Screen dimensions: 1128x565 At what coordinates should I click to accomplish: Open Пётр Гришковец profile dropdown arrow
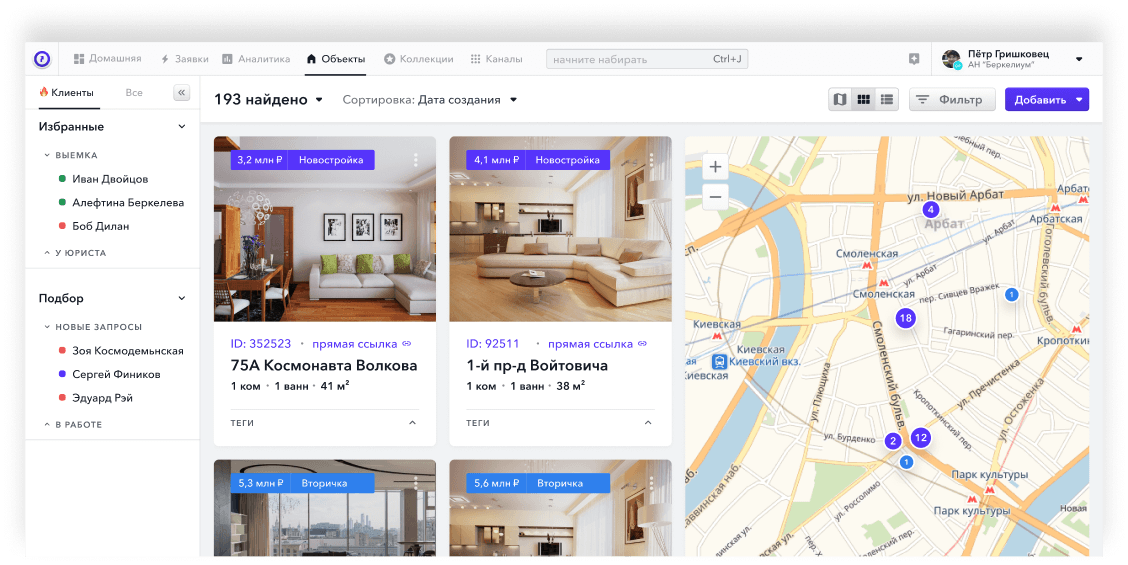click(x=1078, y=59)
